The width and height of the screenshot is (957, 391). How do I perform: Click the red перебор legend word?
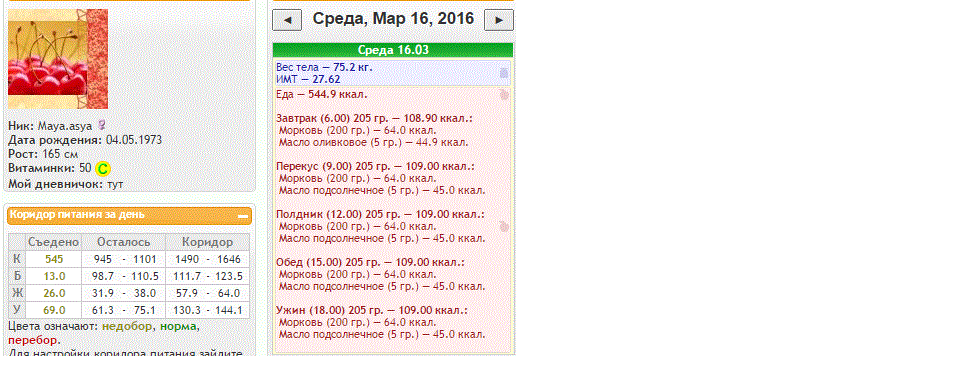pyautogui.click(x=33, y=340)
